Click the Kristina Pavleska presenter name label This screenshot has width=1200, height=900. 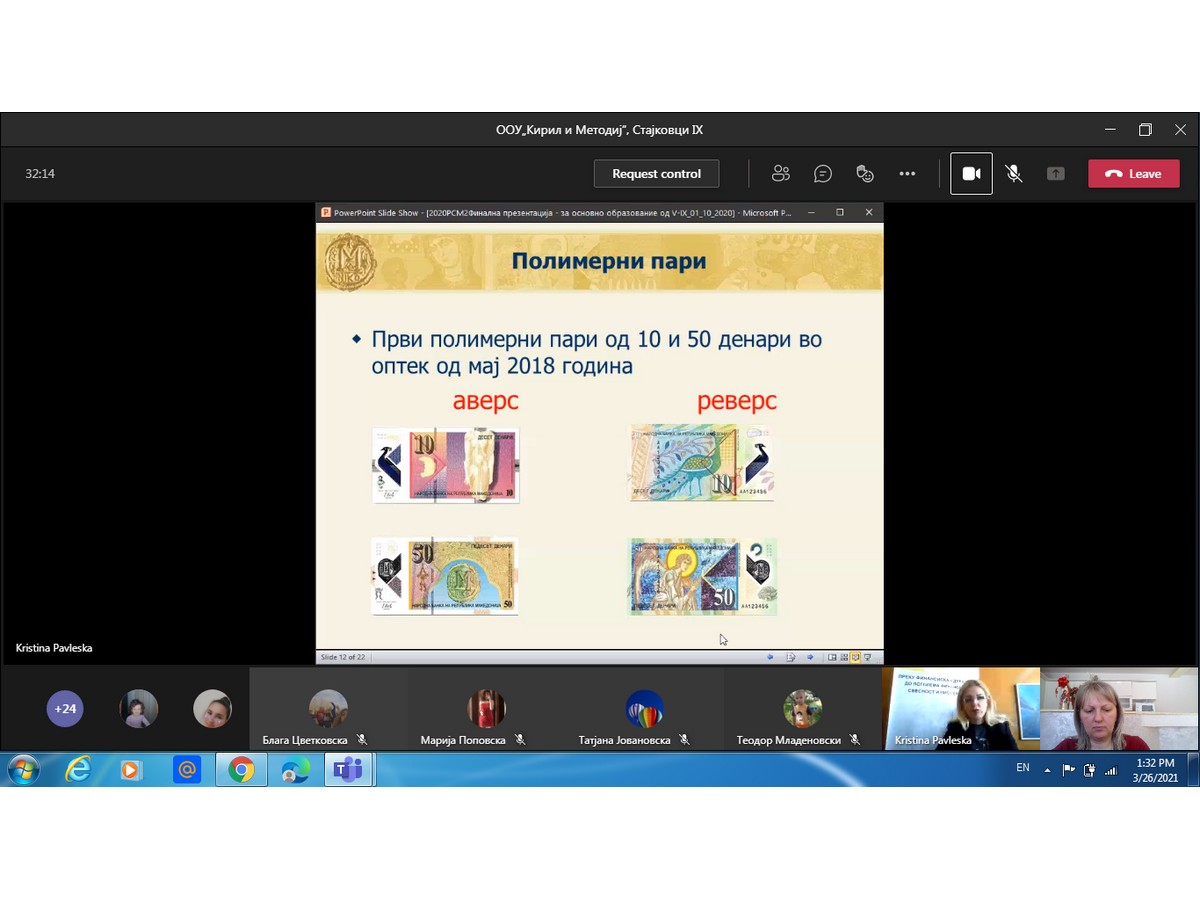click(54, 648)
